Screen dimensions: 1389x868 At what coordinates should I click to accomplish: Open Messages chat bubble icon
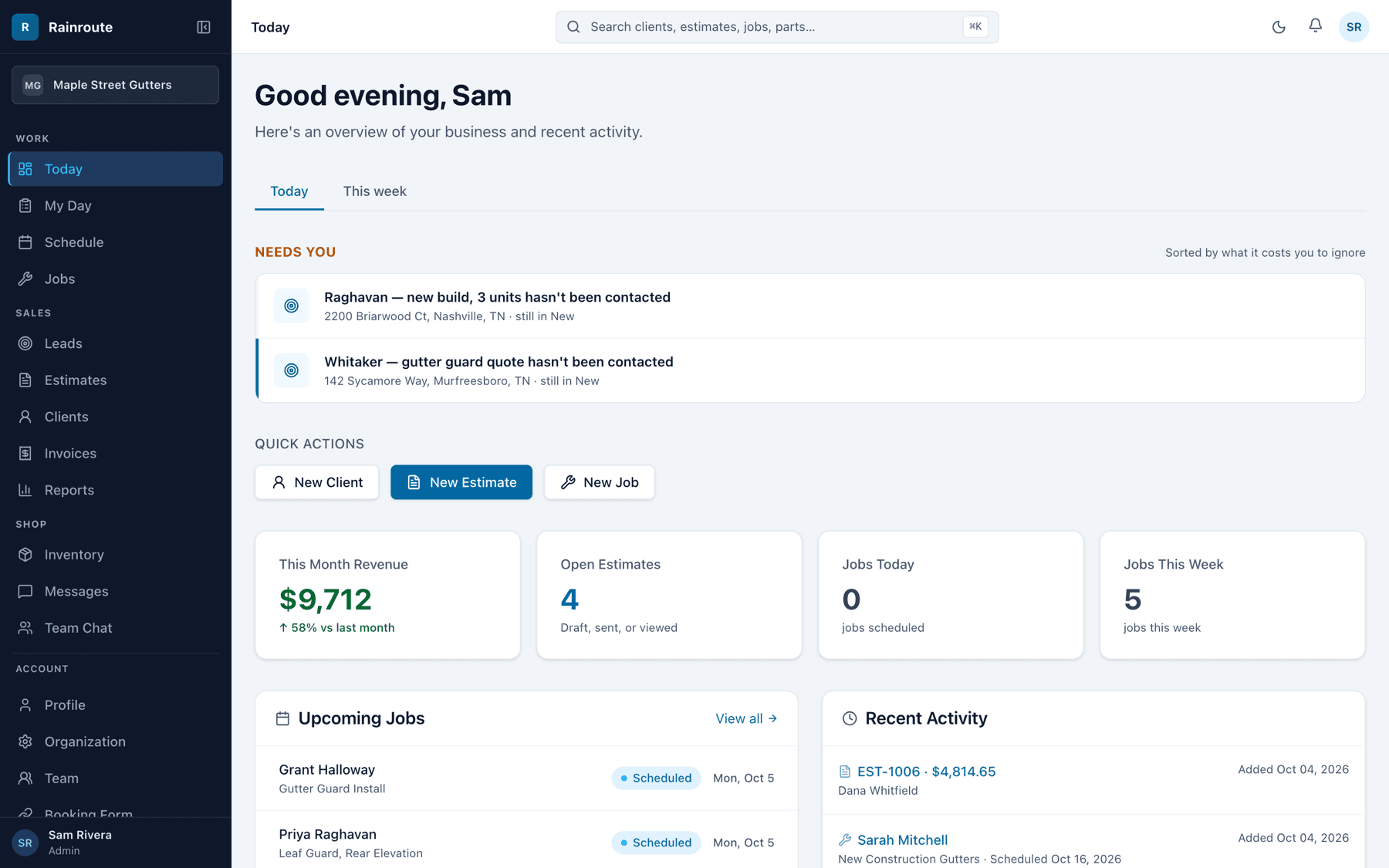pos(25,591)
